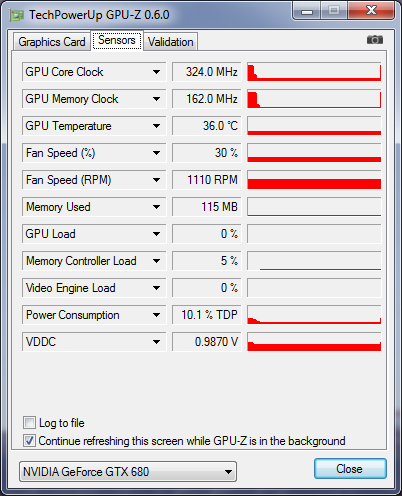
Task: Open the VDDC sensor dropdown
Action: [156, 342]
